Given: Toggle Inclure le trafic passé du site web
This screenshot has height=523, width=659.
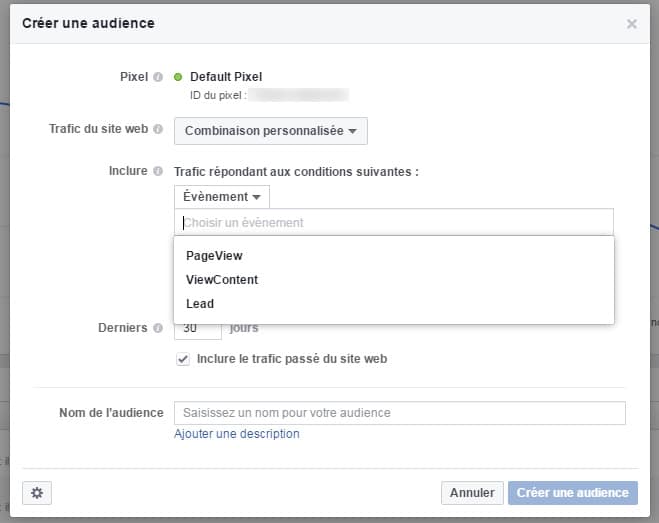Looking at the screenshot, I should pos(183,359).
